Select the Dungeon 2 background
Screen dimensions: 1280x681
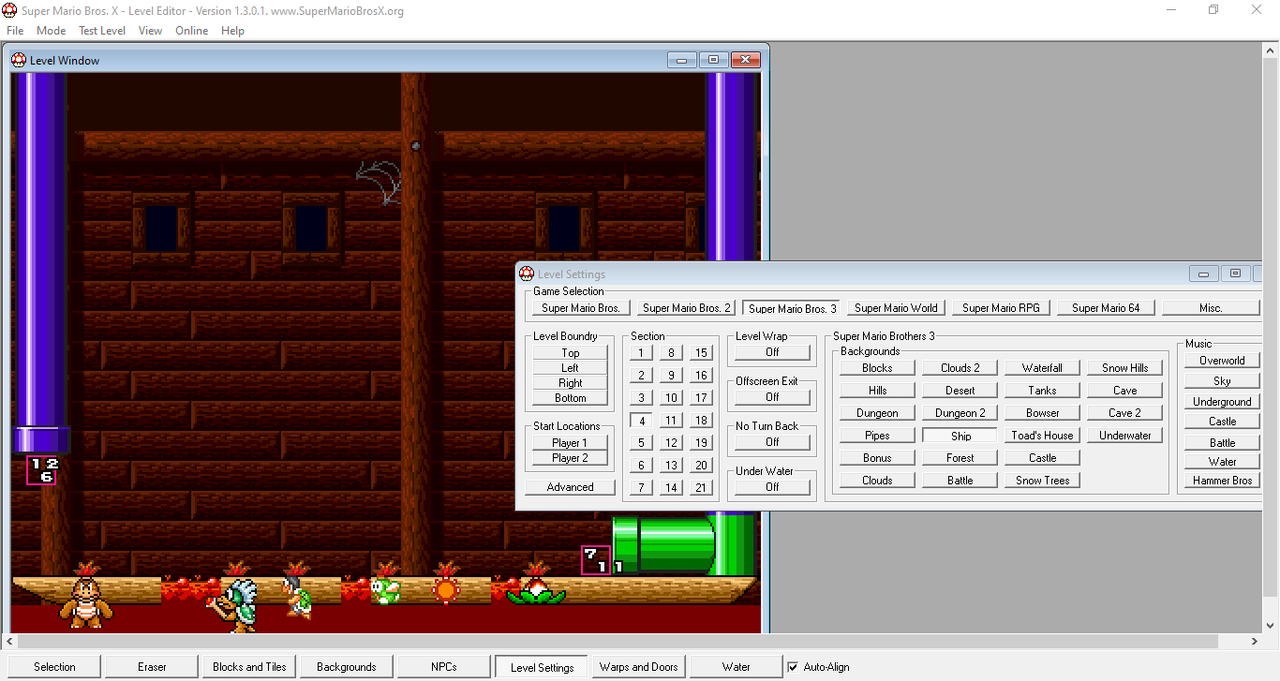pos(960,413)
